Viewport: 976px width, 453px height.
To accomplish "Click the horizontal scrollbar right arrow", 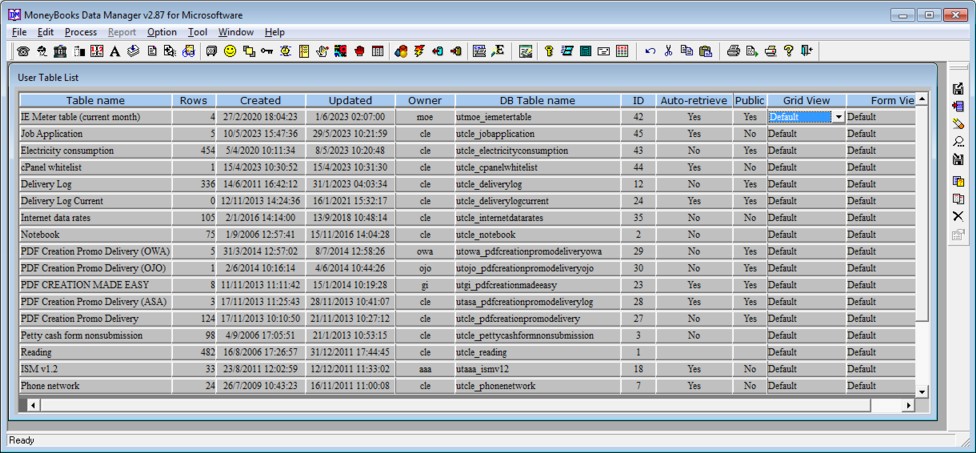I will [x=909, y=405].
